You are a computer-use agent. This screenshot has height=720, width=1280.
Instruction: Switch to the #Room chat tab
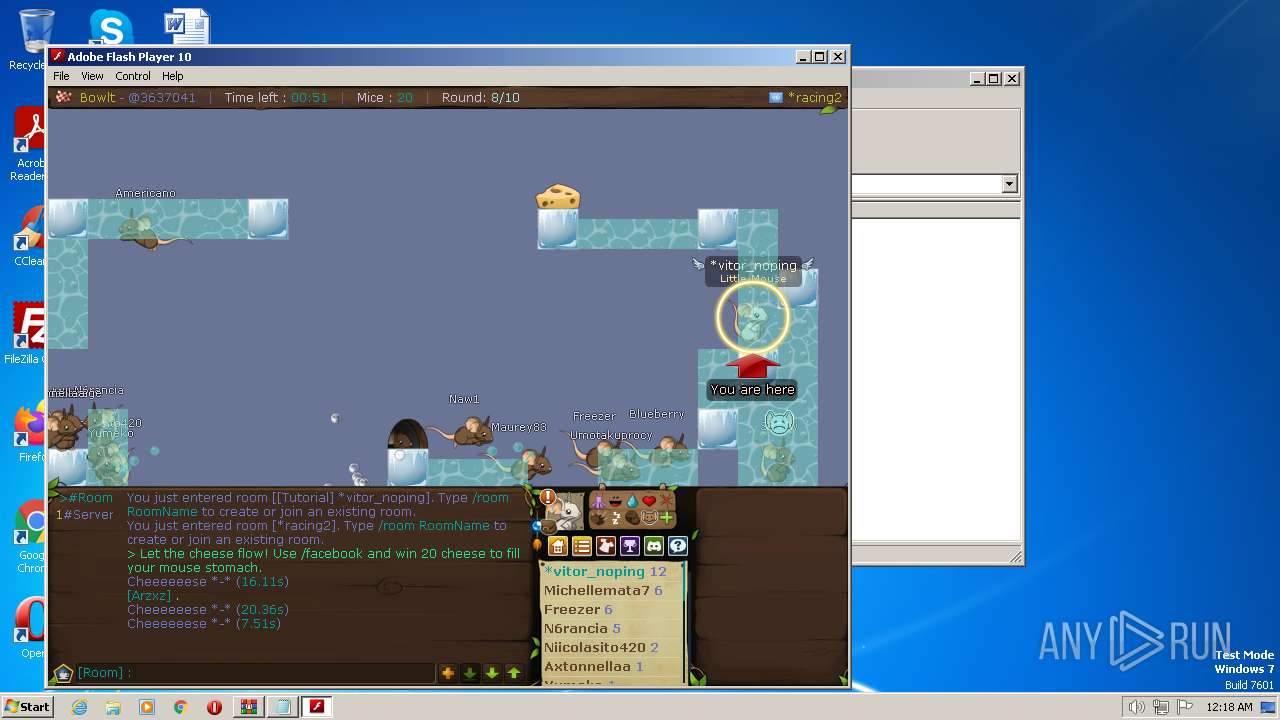(x=88, y=497)
